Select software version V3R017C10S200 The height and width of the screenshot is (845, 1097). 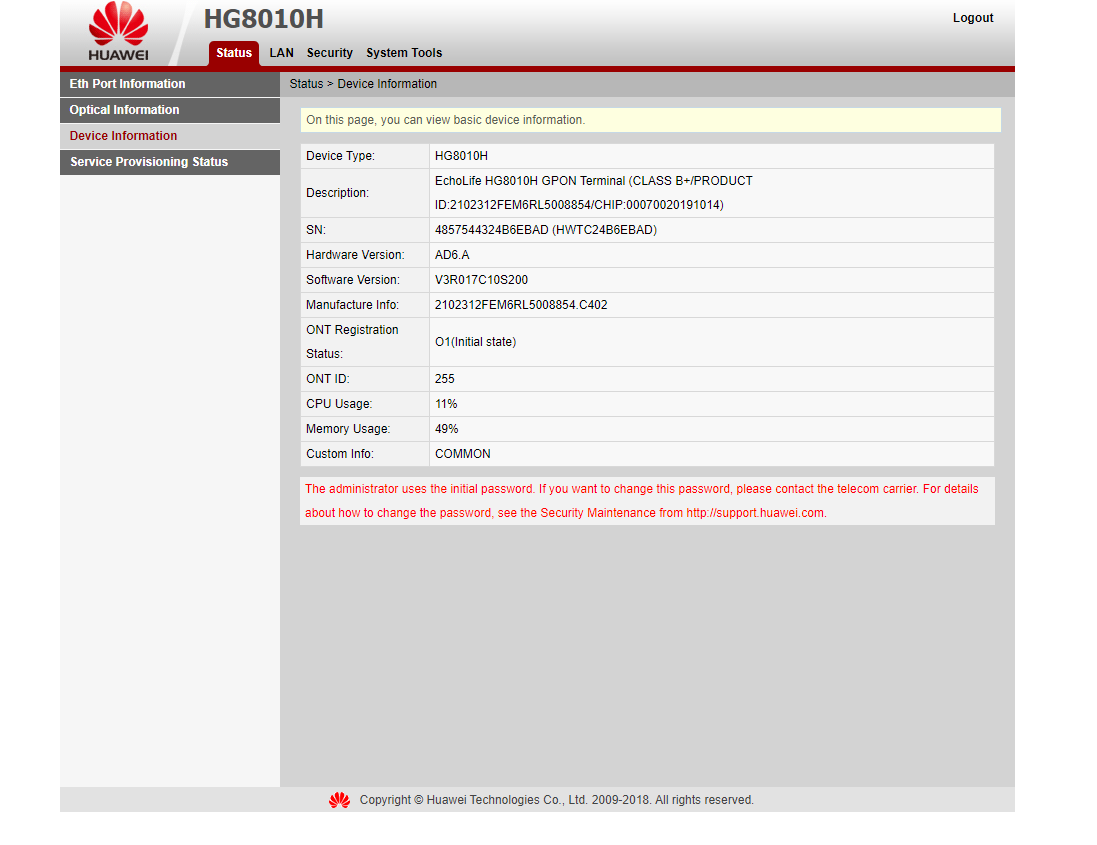pos(481,280)
